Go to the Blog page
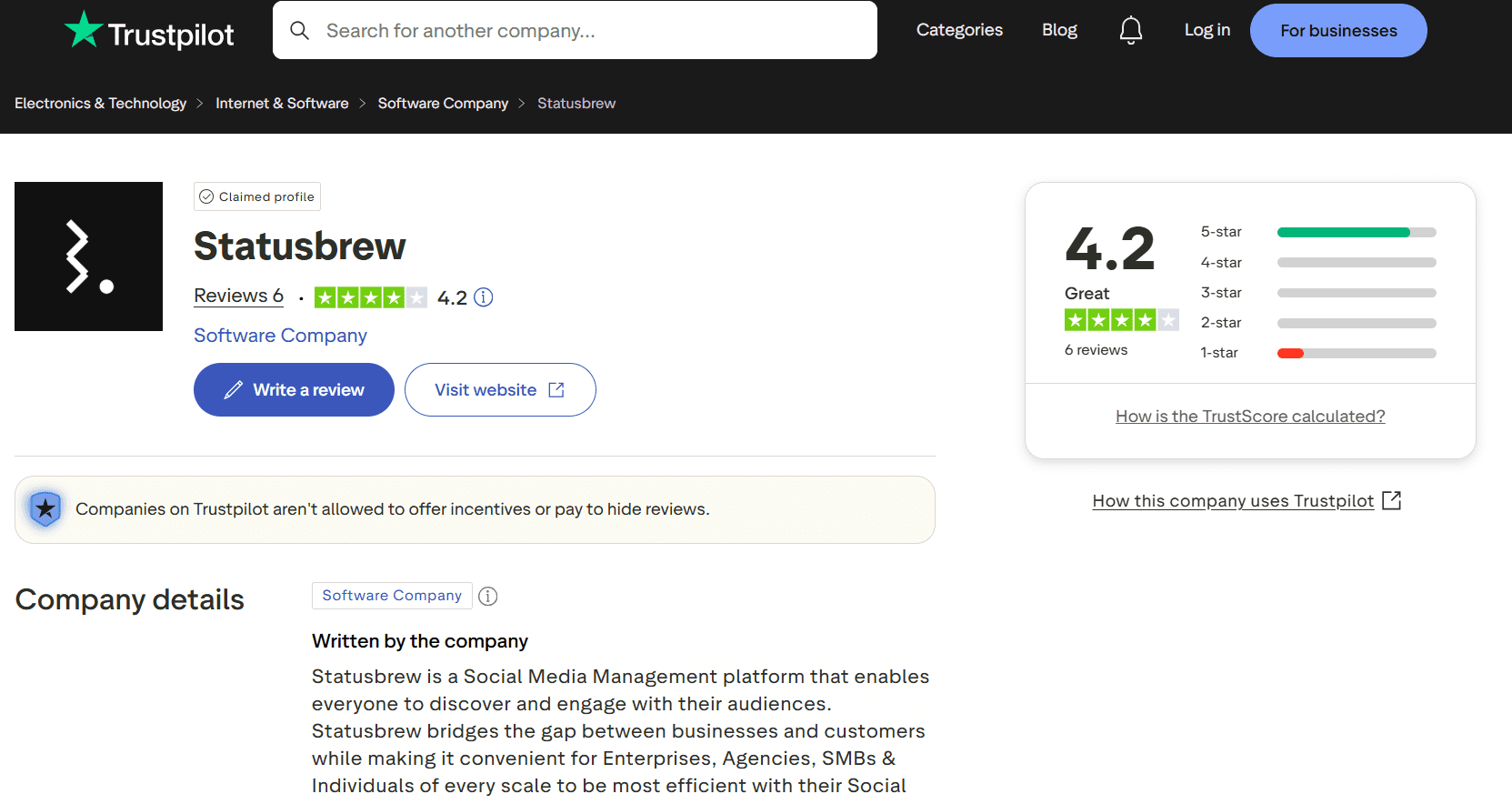 tap(1059, 30)
